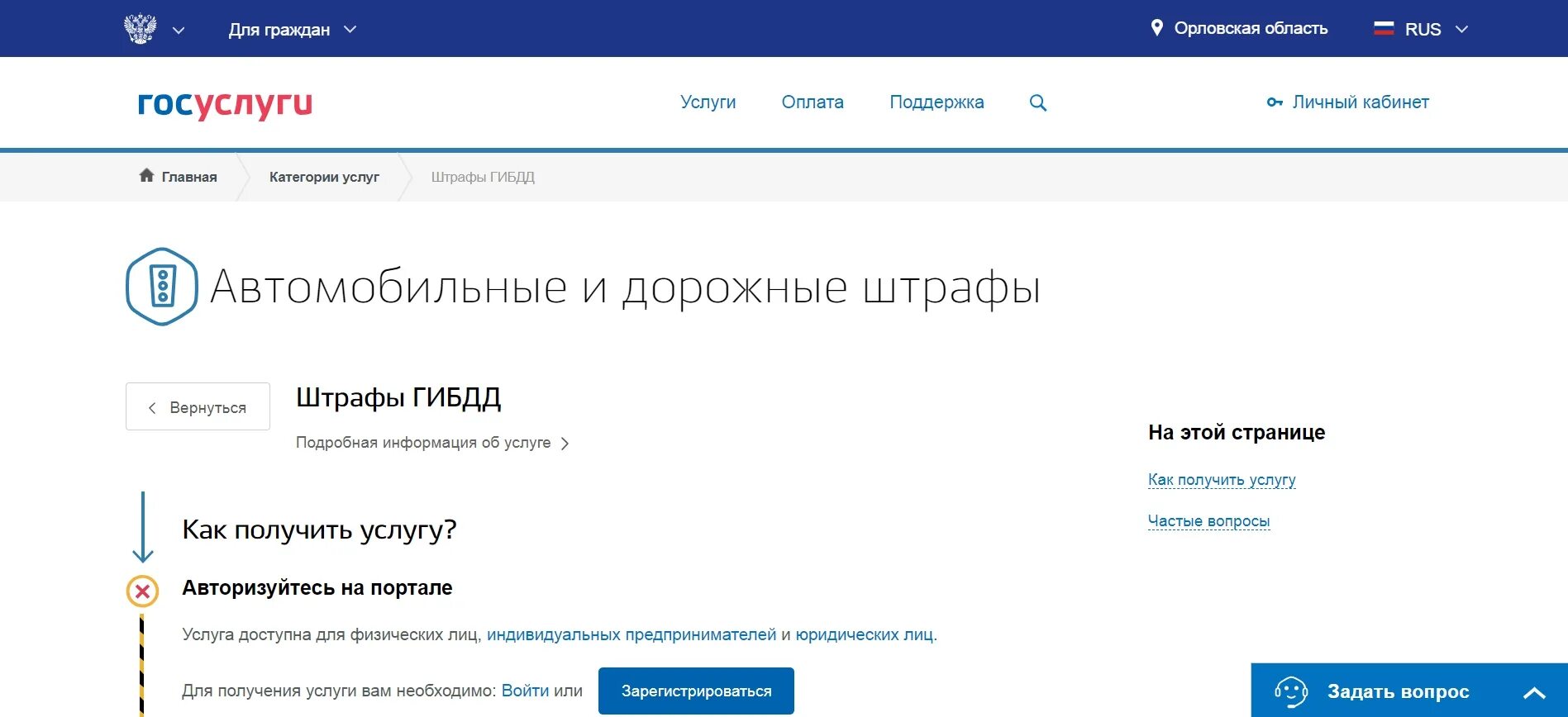This screenshot has width=1568, height=717.
Task: Open "юридических лиц" link
Action: [x=865, y=634]
